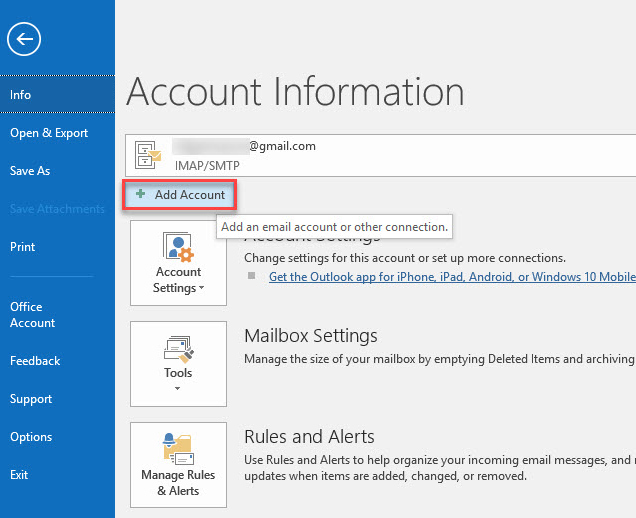Click 'Manage the size of your mailbox' text
Image resolution: width=636 pixels, height=518 pixels.
[440, 359]
